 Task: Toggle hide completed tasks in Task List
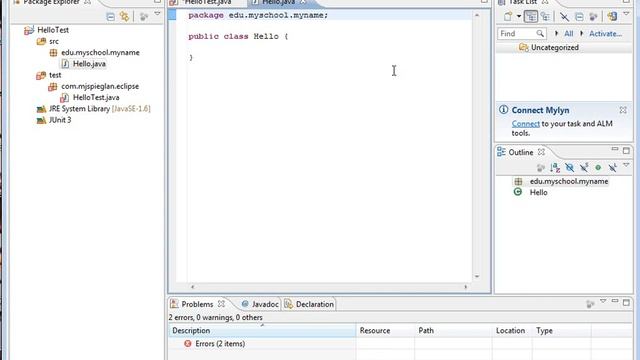coord(564,17)
